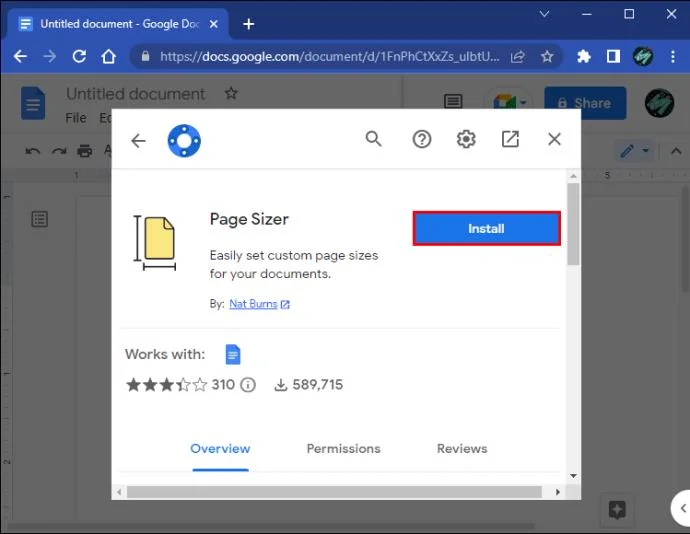Bookmark this page with star icon
Viewport: 690px width, 534px height.
[547, 56]
